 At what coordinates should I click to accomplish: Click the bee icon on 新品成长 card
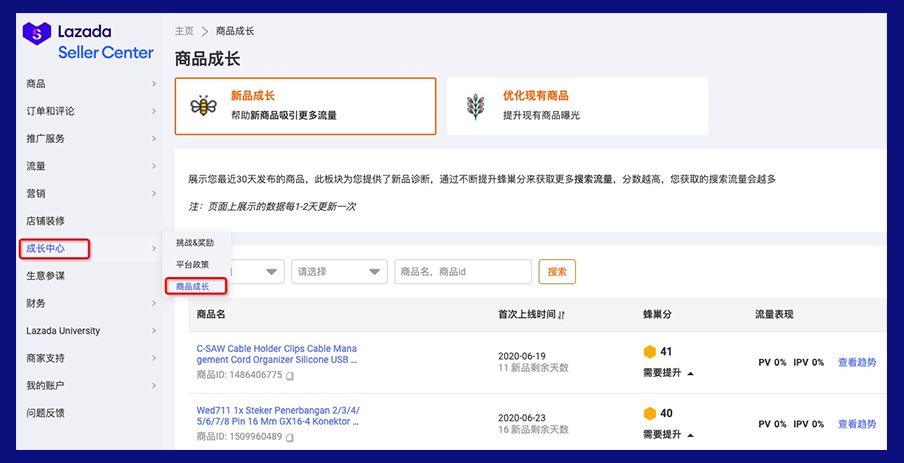coord(204,106)
